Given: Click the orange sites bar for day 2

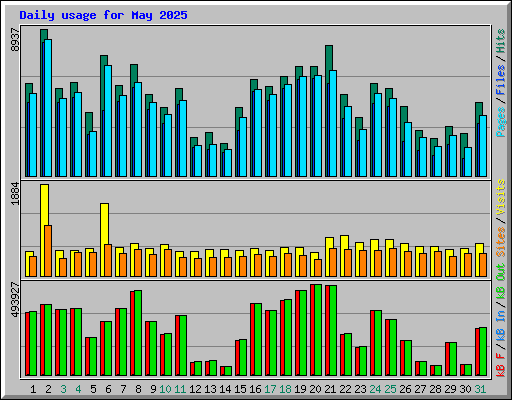Looking at the screenshot, I should point(48,251).
